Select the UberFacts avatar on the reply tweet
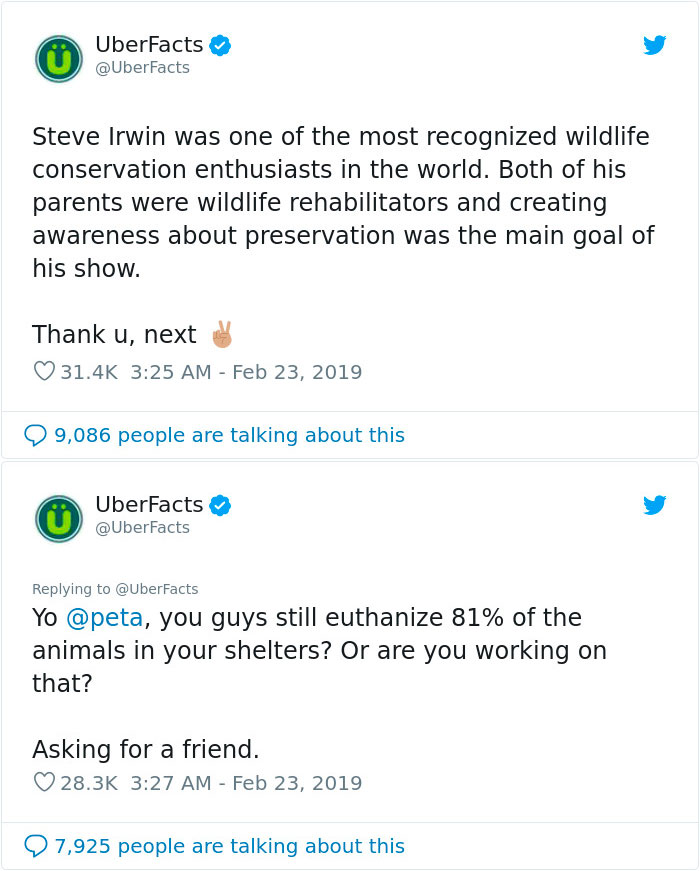 (x=58, y=518)
